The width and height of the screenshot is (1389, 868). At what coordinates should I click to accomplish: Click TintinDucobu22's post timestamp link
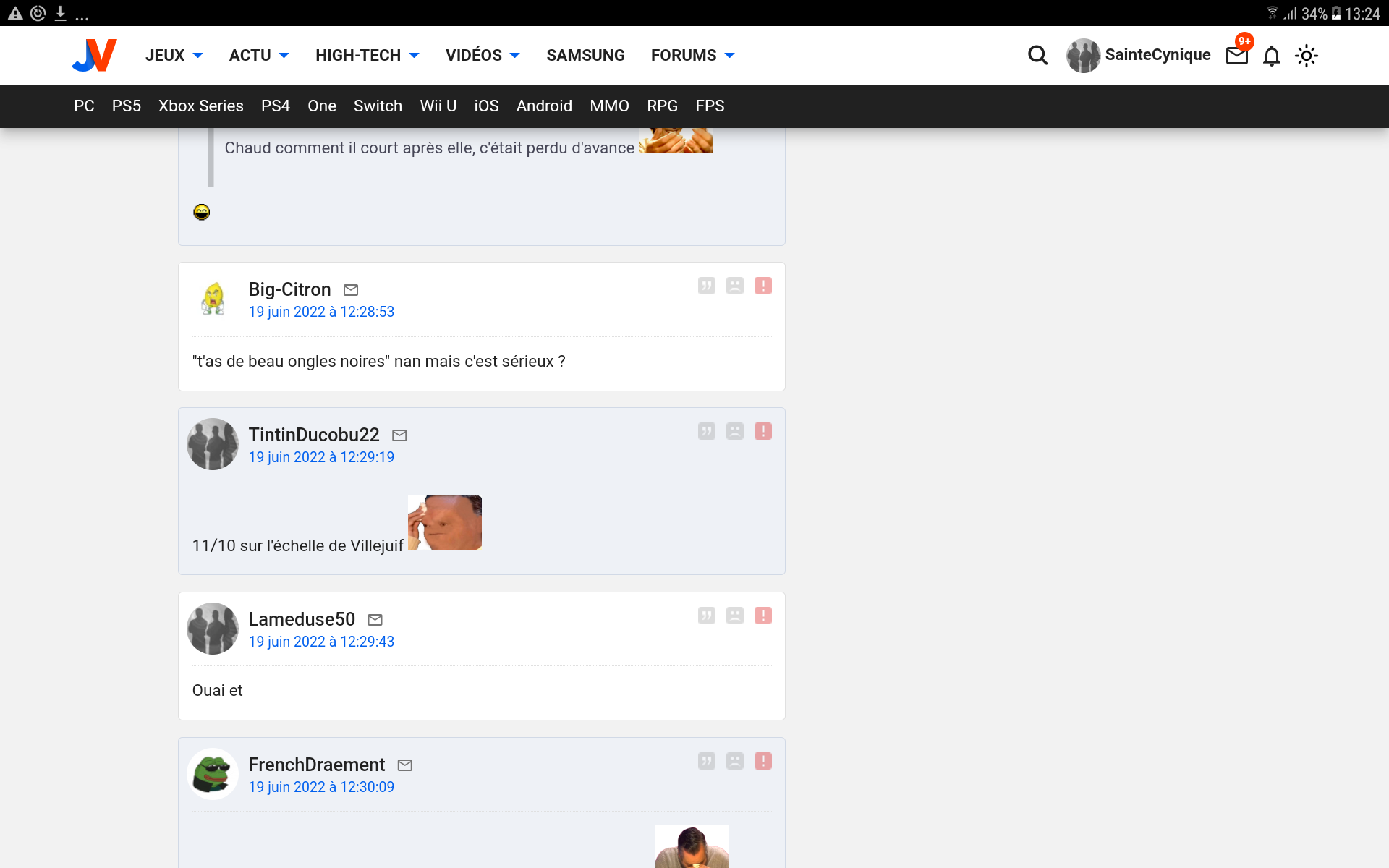pos(321,457)
